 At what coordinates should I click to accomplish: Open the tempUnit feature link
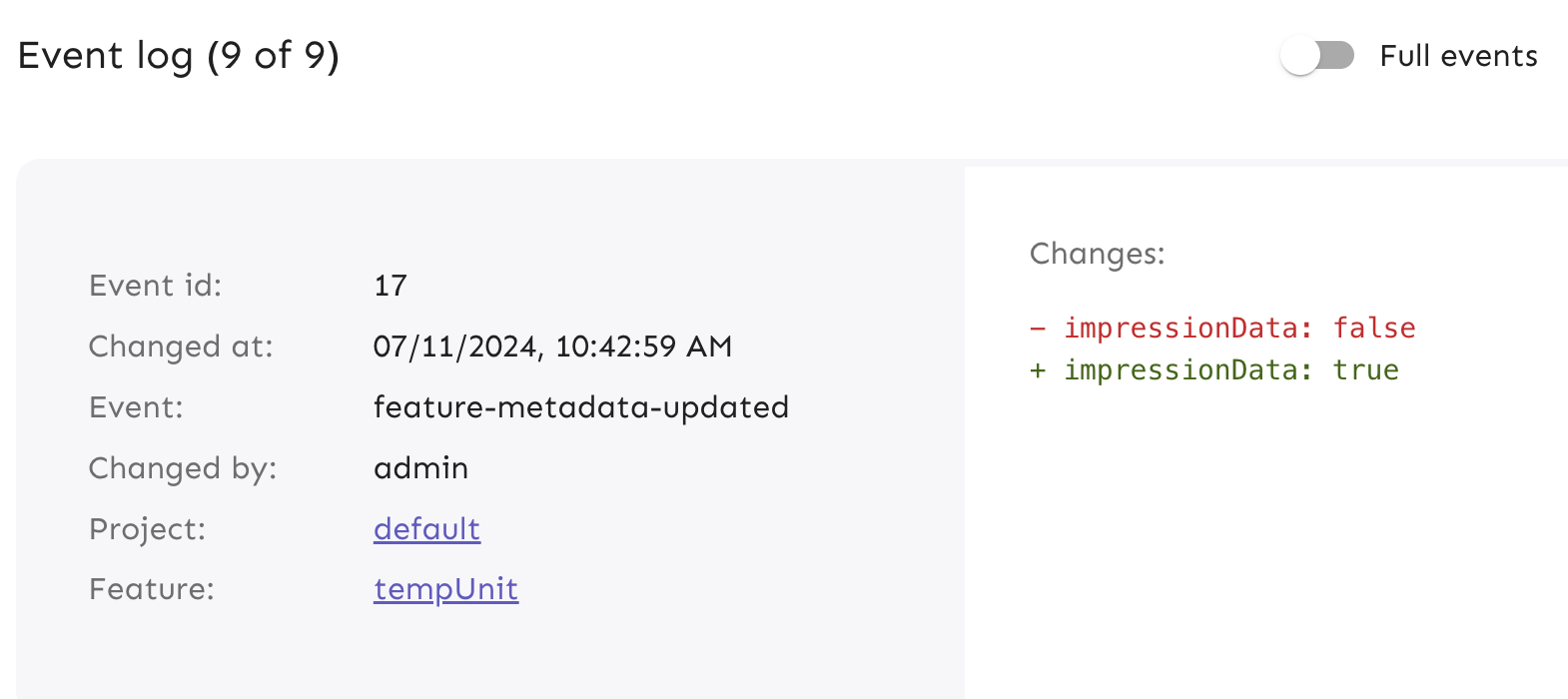[x=445, y=590]
